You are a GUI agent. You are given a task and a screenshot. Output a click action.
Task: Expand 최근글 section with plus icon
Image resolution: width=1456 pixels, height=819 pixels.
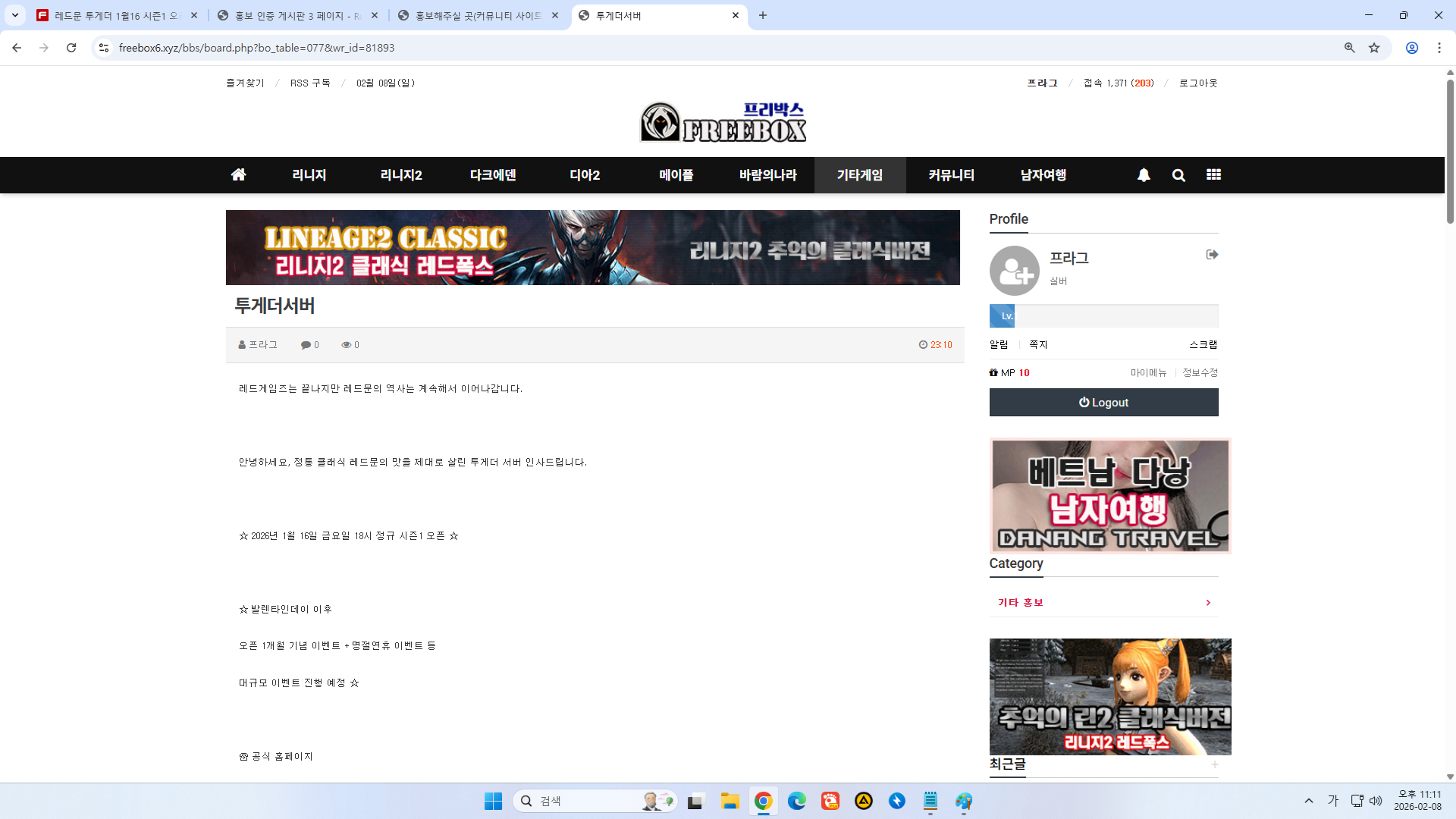click(1214, 764)
